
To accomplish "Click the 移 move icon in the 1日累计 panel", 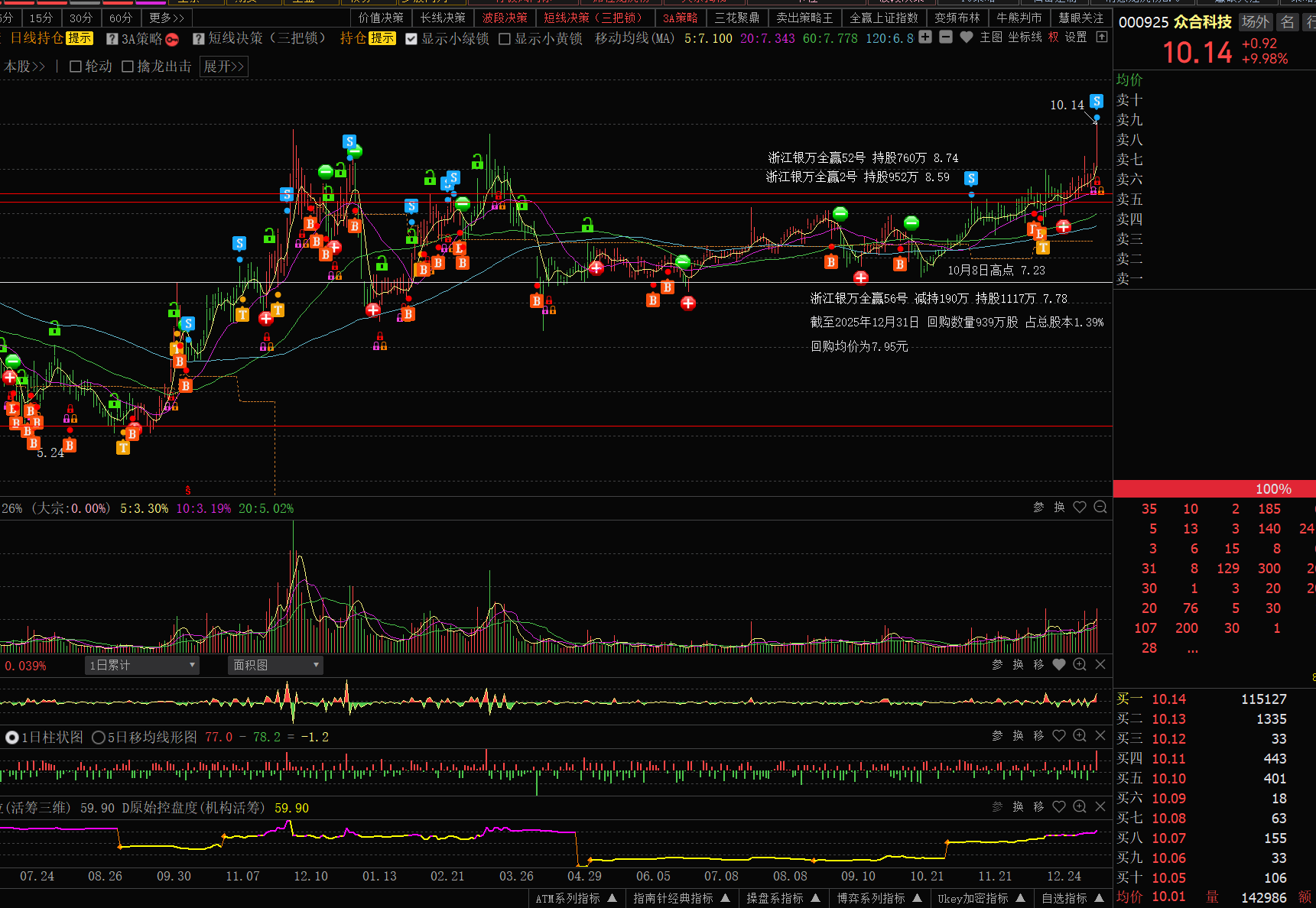I will [1038, 665].
